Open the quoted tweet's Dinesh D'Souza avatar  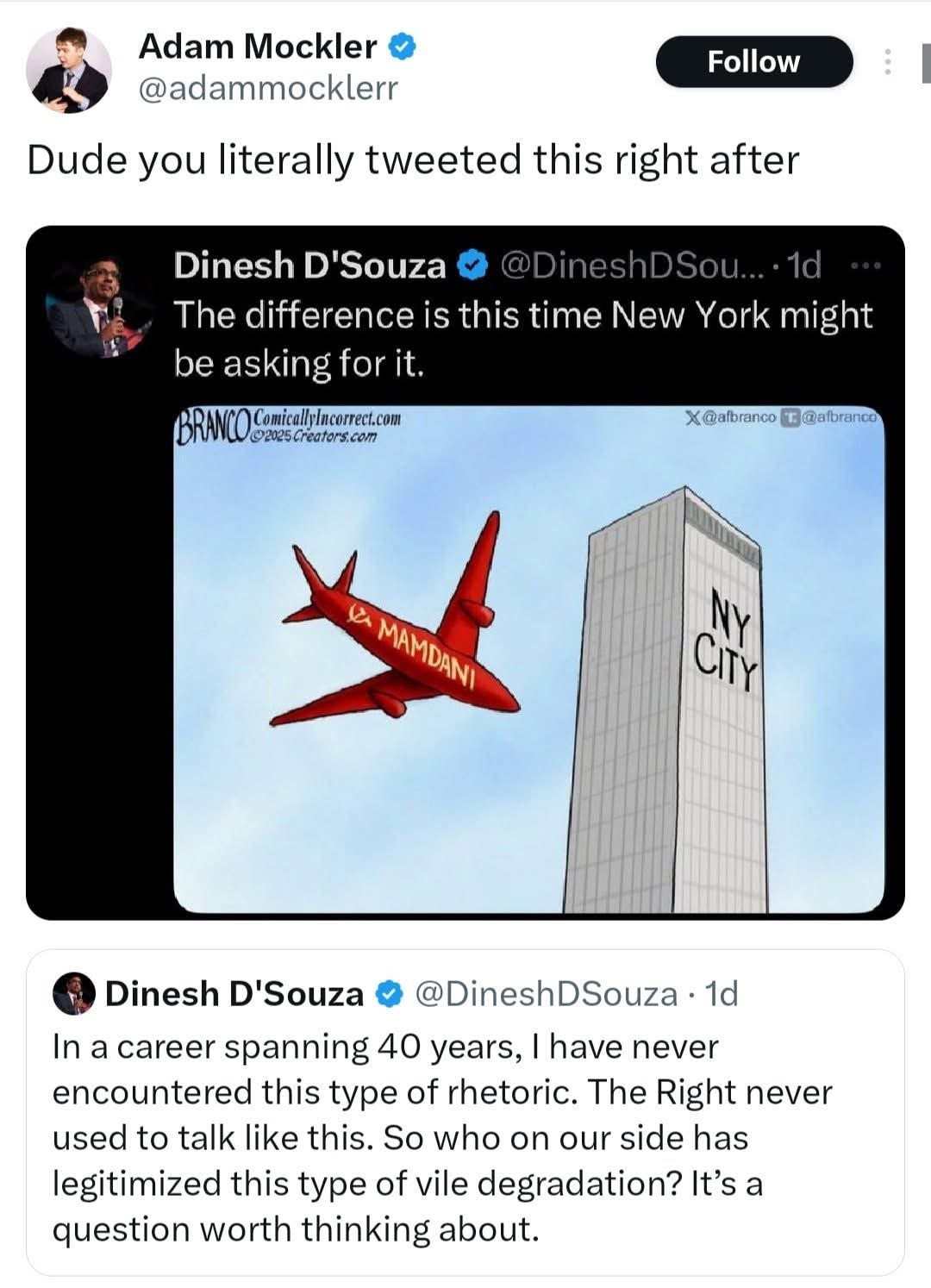tap(75, 994)
